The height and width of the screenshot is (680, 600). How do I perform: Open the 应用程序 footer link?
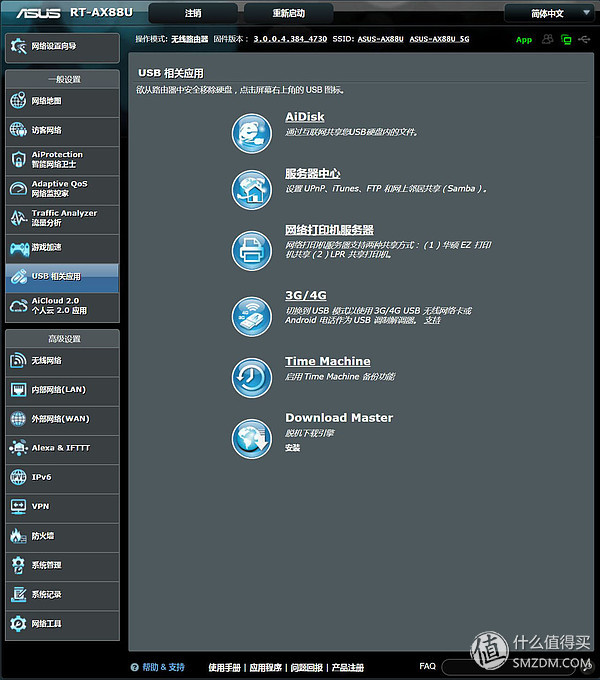(x=265, y=667)
